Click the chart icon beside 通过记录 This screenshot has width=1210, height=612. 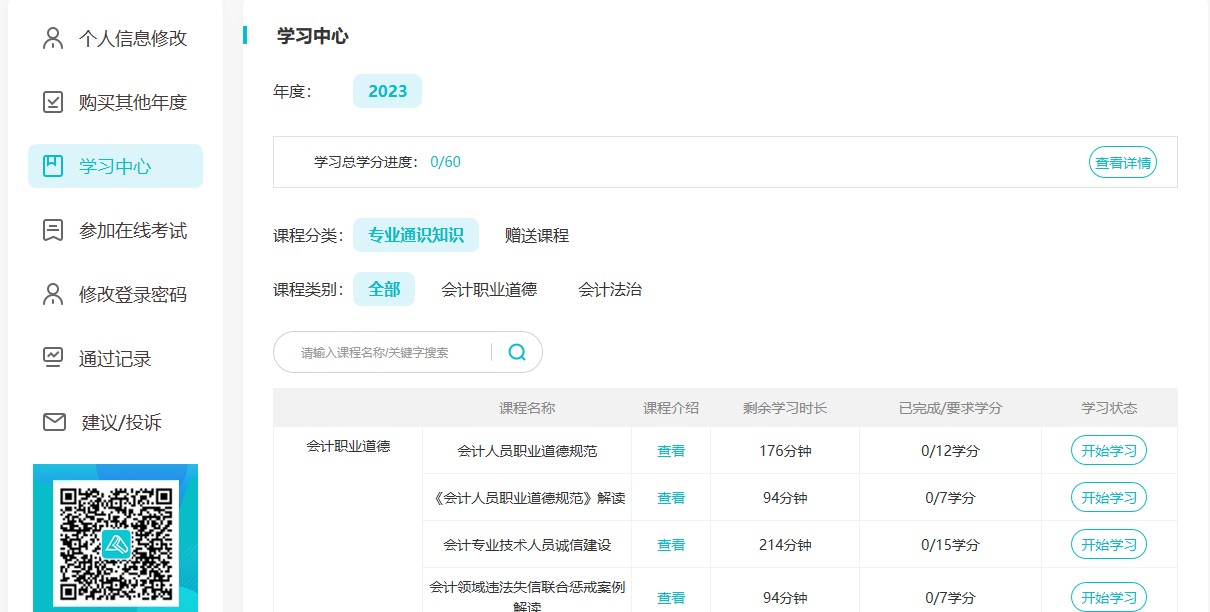coord(53,358)
